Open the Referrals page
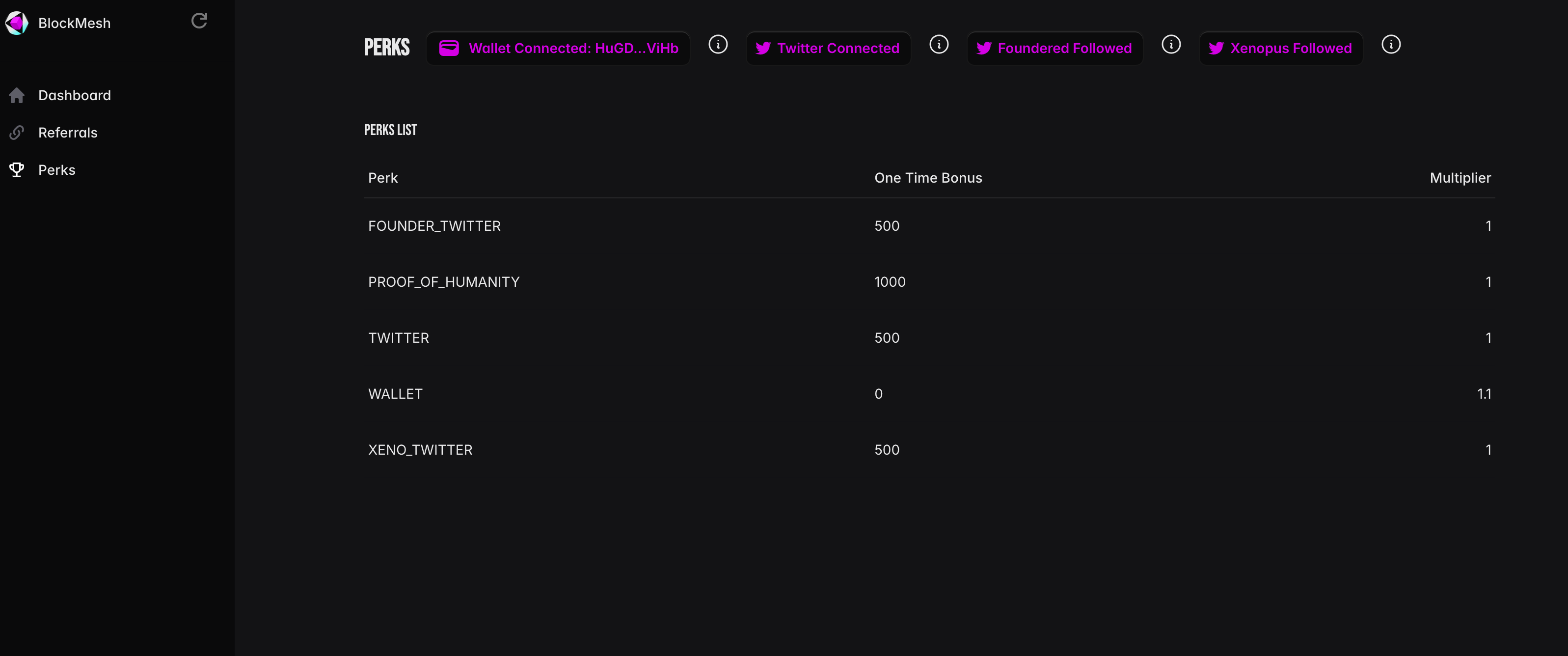Screen dimensions: 1568x656 tap(68, 133)
